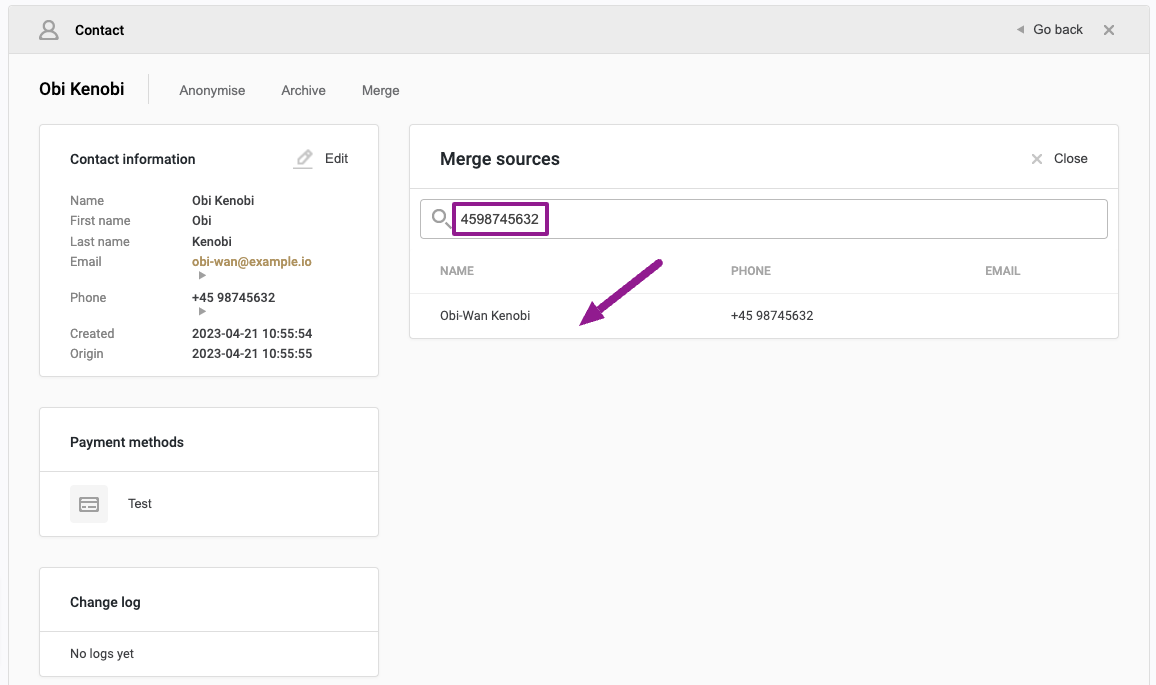
Task: Click the No logs yet text
Action: click(x=102, y=654)
